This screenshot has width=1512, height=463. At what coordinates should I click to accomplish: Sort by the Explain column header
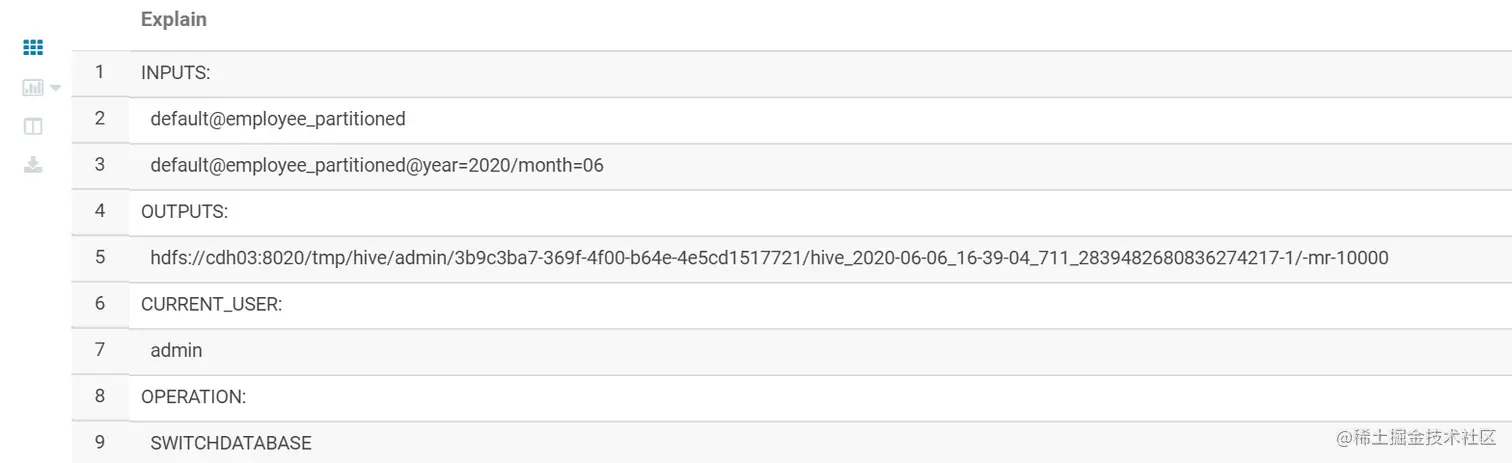174,19
